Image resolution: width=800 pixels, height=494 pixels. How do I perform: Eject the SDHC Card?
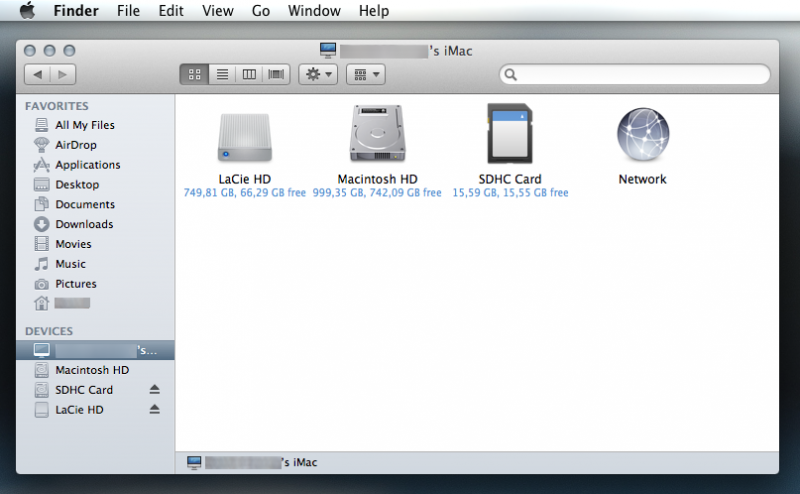click(x=155, y=390)
